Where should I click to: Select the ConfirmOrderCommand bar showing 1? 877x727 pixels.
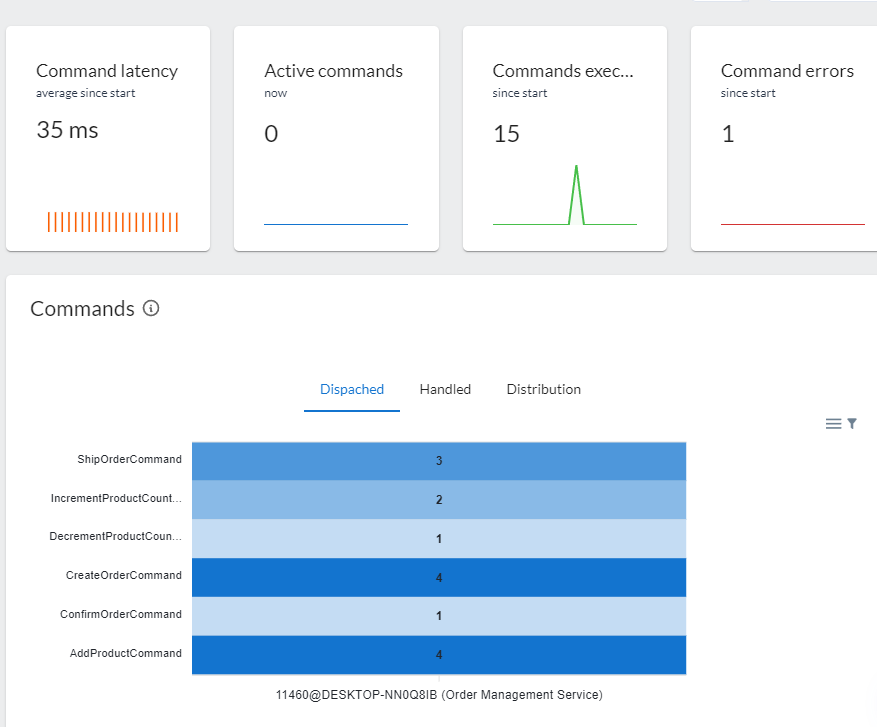pos(439,616)
